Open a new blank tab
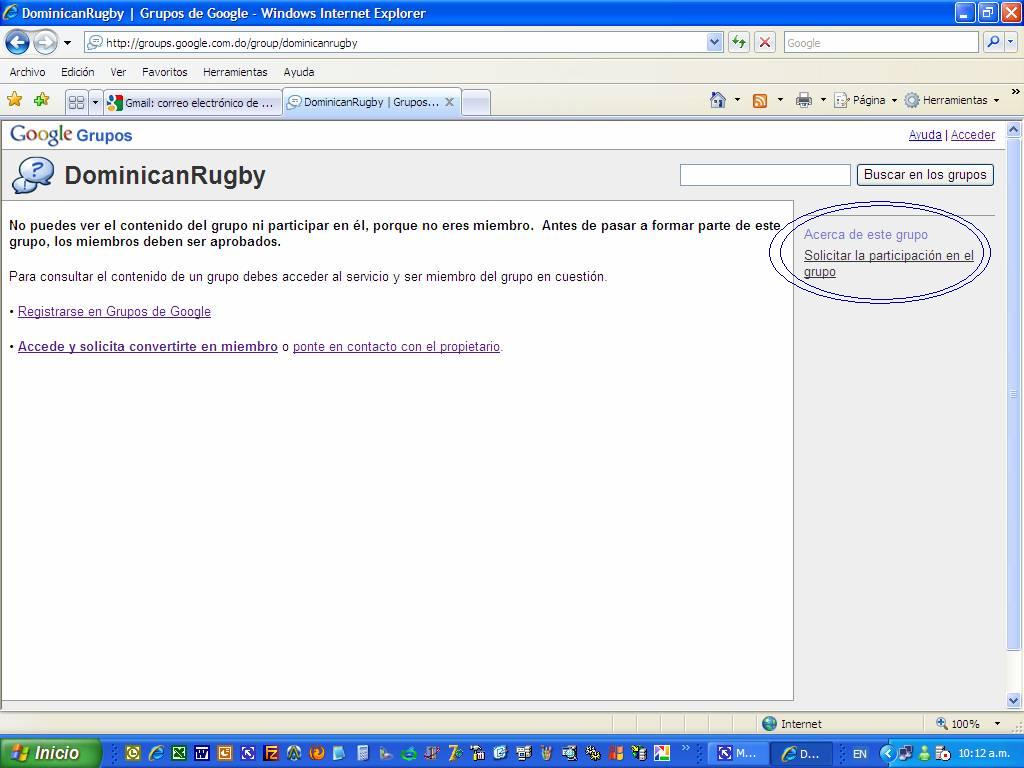The height and width of the screenshot is (768, 1024). point(476,103)
